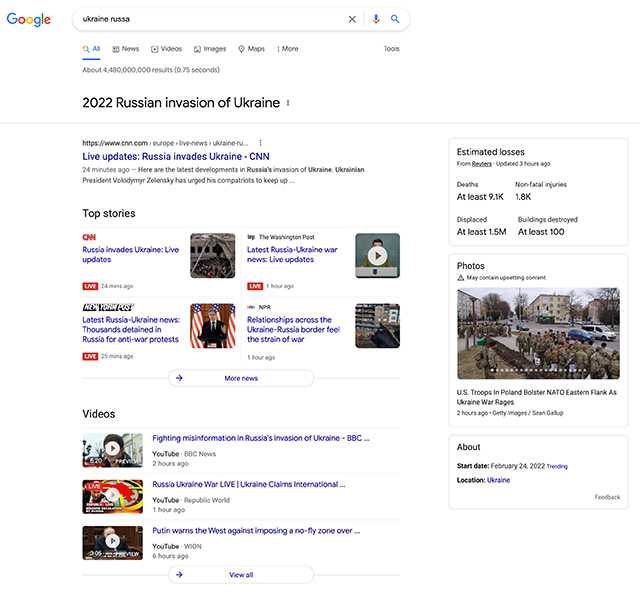Open the Ukraine location link in About
Screen dimensions: 640x594
click(498, 480)
